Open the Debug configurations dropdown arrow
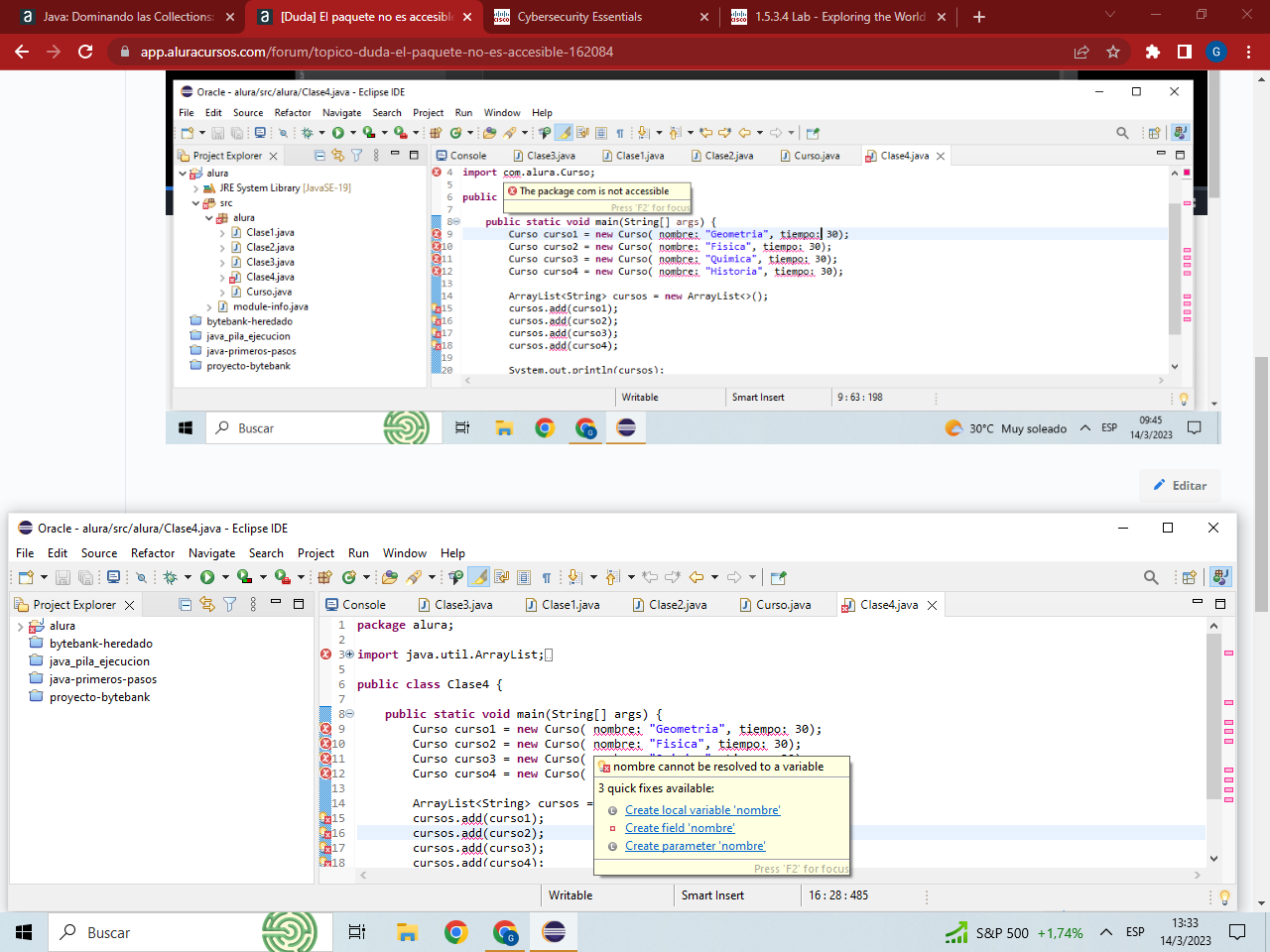 click(x=188, y=577)
